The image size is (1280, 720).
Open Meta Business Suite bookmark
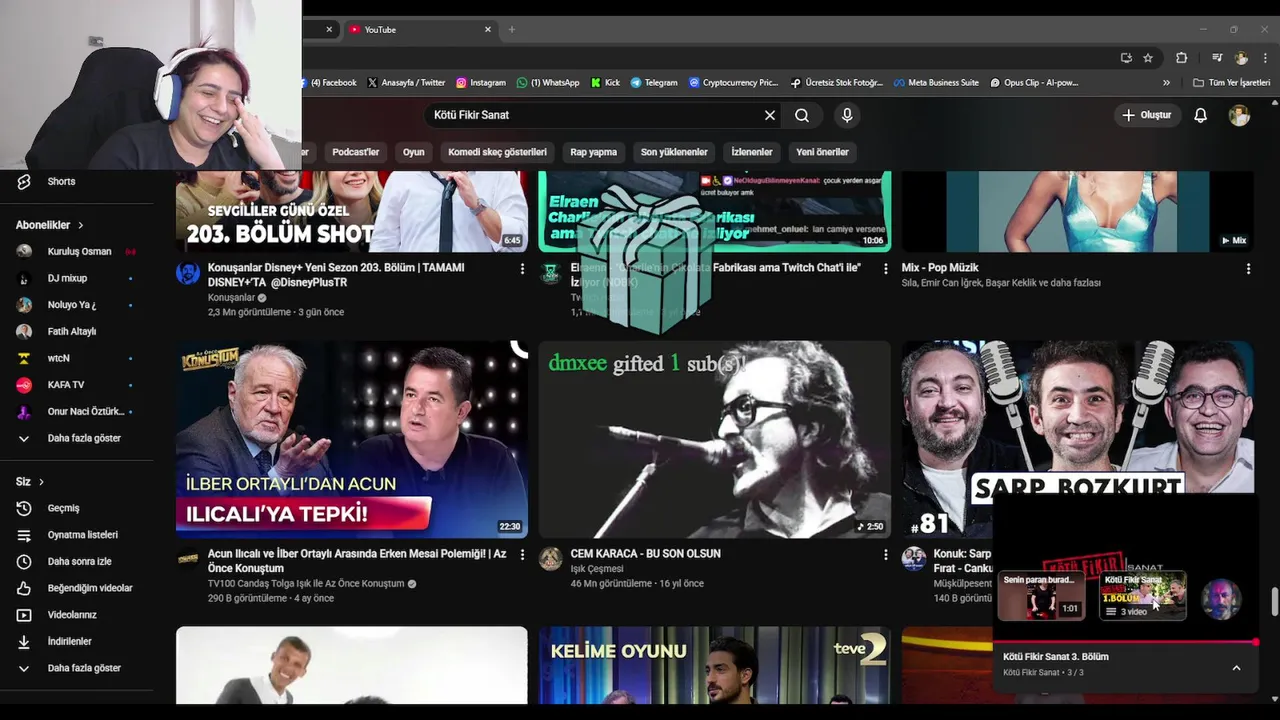pyautogui.click(x=936, y=83)
